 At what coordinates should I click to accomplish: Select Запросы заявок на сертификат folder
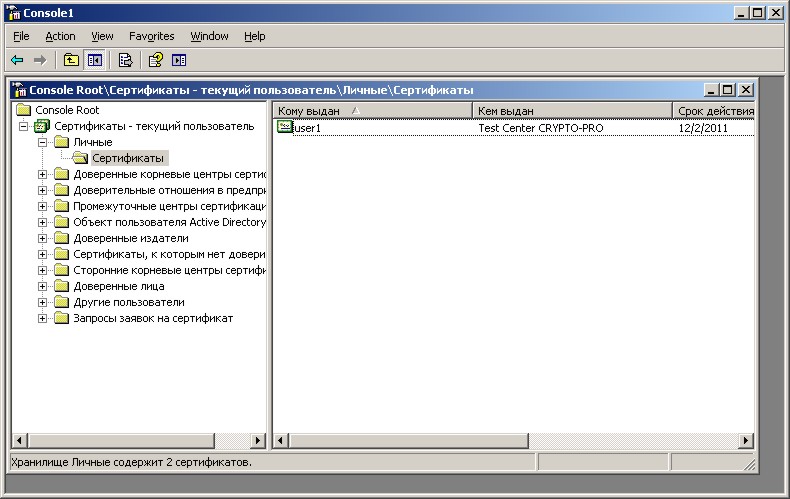tap(152, 318)
